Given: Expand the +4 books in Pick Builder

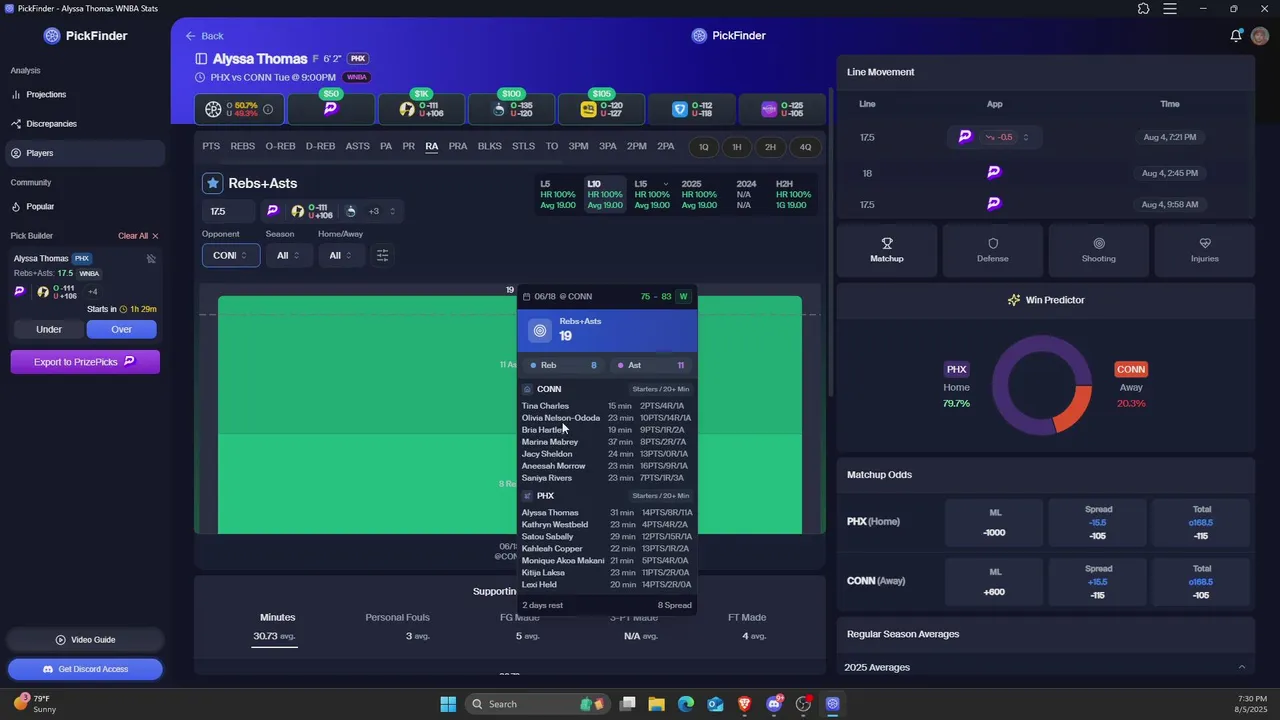Looking at the screenshot, I should point(92,292).
